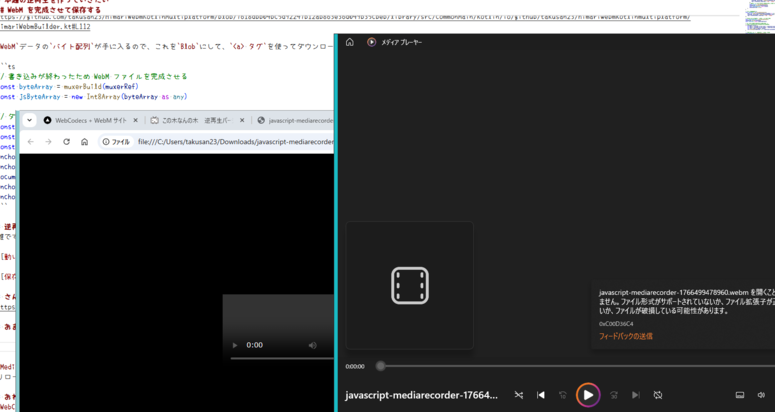The width and height of the screenshot is (775, 412).
Task: Click the skip forward seconds icon
Action: click(x=613, y=395)
